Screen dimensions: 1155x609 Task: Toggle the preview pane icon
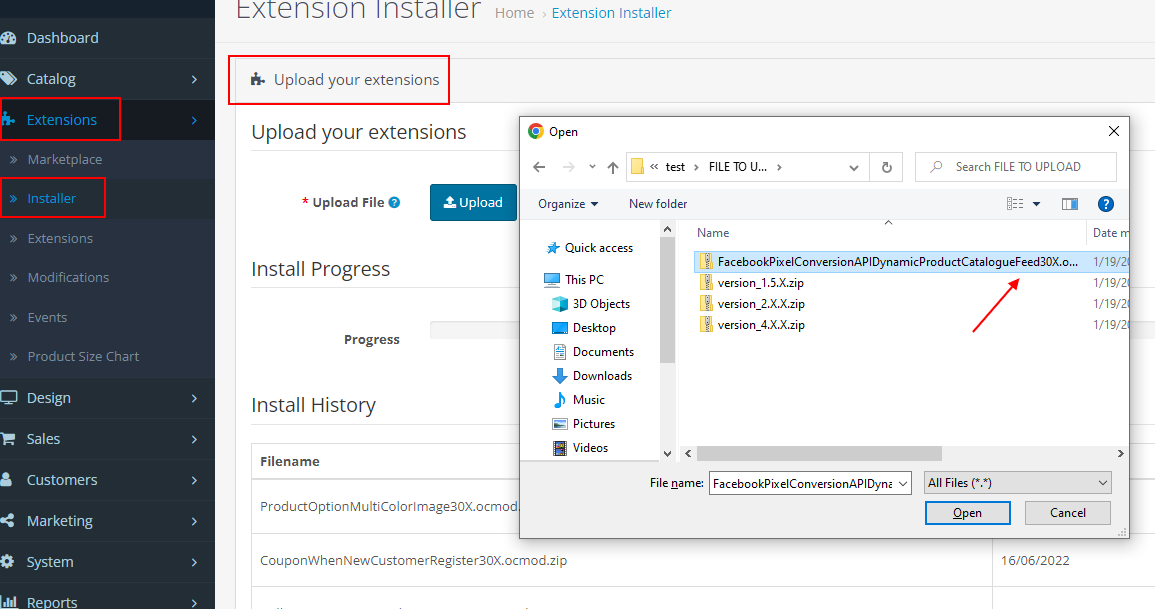click(x=1070, y=204)
